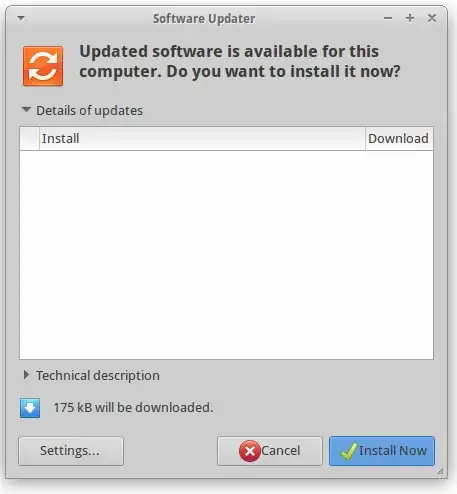This screenshot has width=457, height=494.
Task: Click the blue download arrow icon
Action: tap(30, 408)
